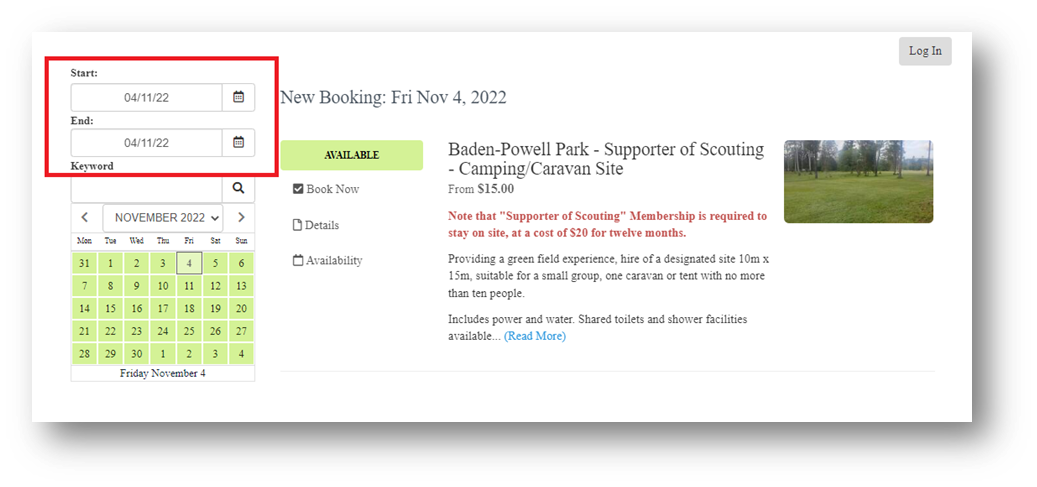This screenshot has height=487, width=1037.
Task: Expand the NOVEMBER 2022 month dropdown
Action: tap(163, 218)
